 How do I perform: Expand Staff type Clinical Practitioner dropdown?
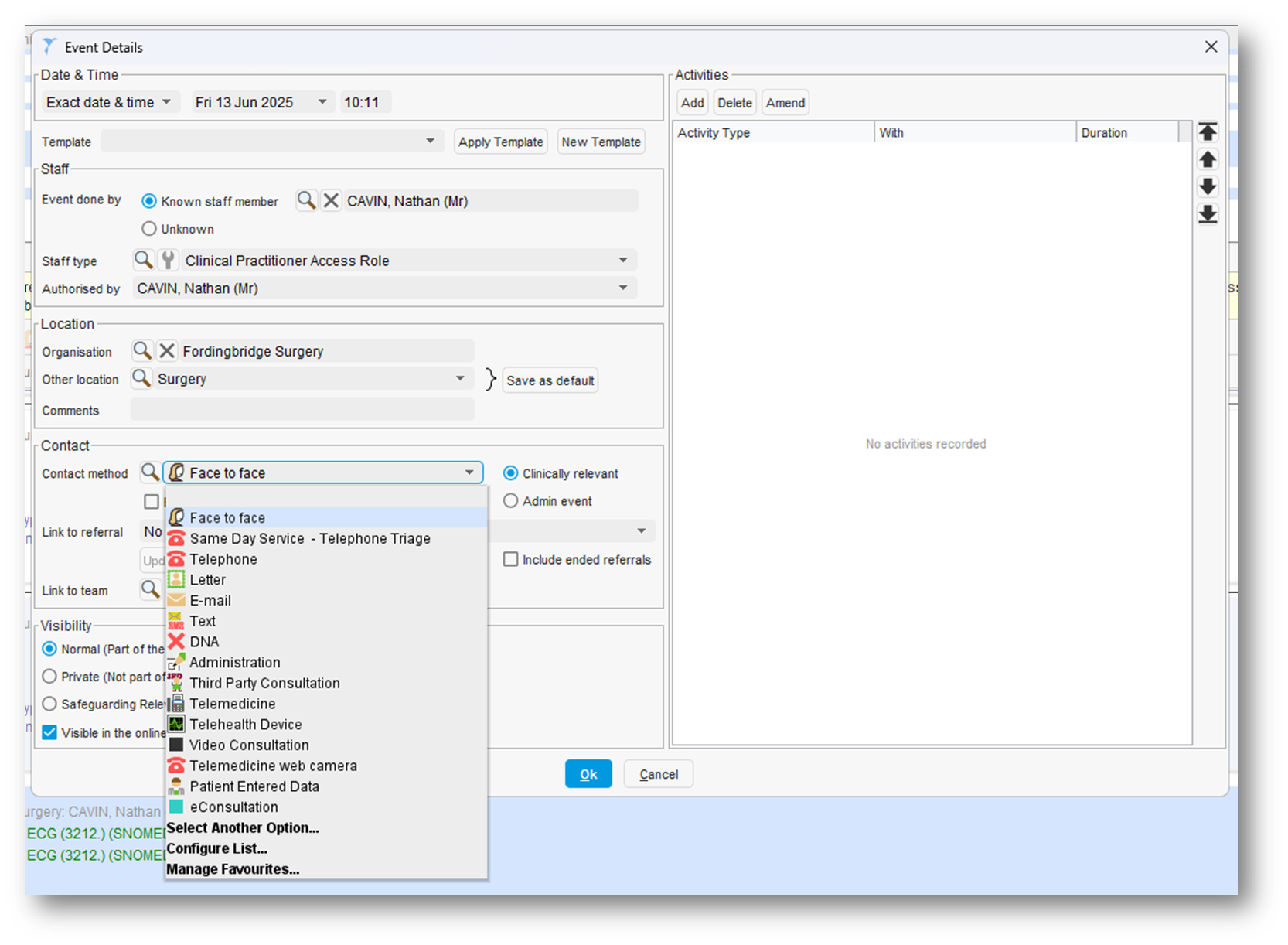[x=623, y=261]
